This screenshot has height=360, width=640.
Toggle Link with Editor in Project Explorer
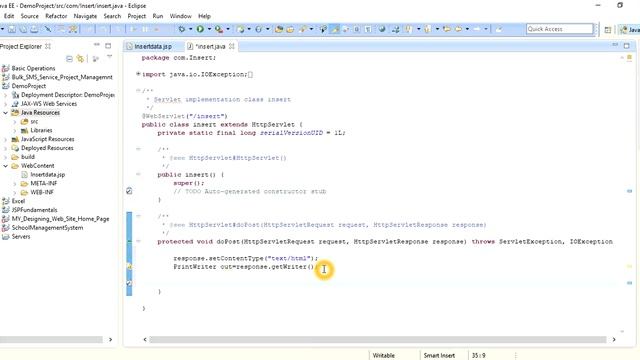[80, 59]
